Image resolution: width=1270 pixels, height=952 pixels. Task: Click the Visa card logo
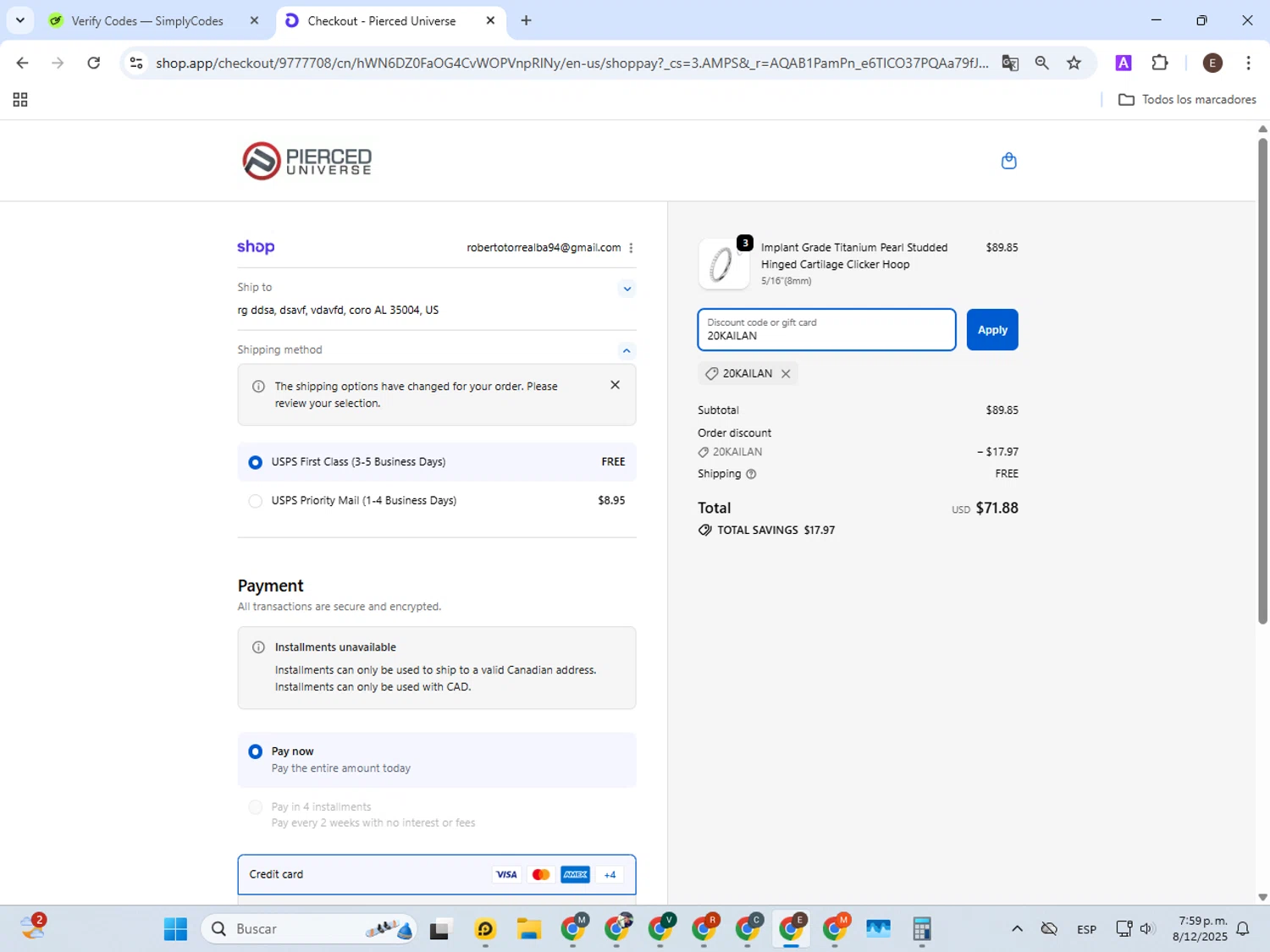click(505, 874)
